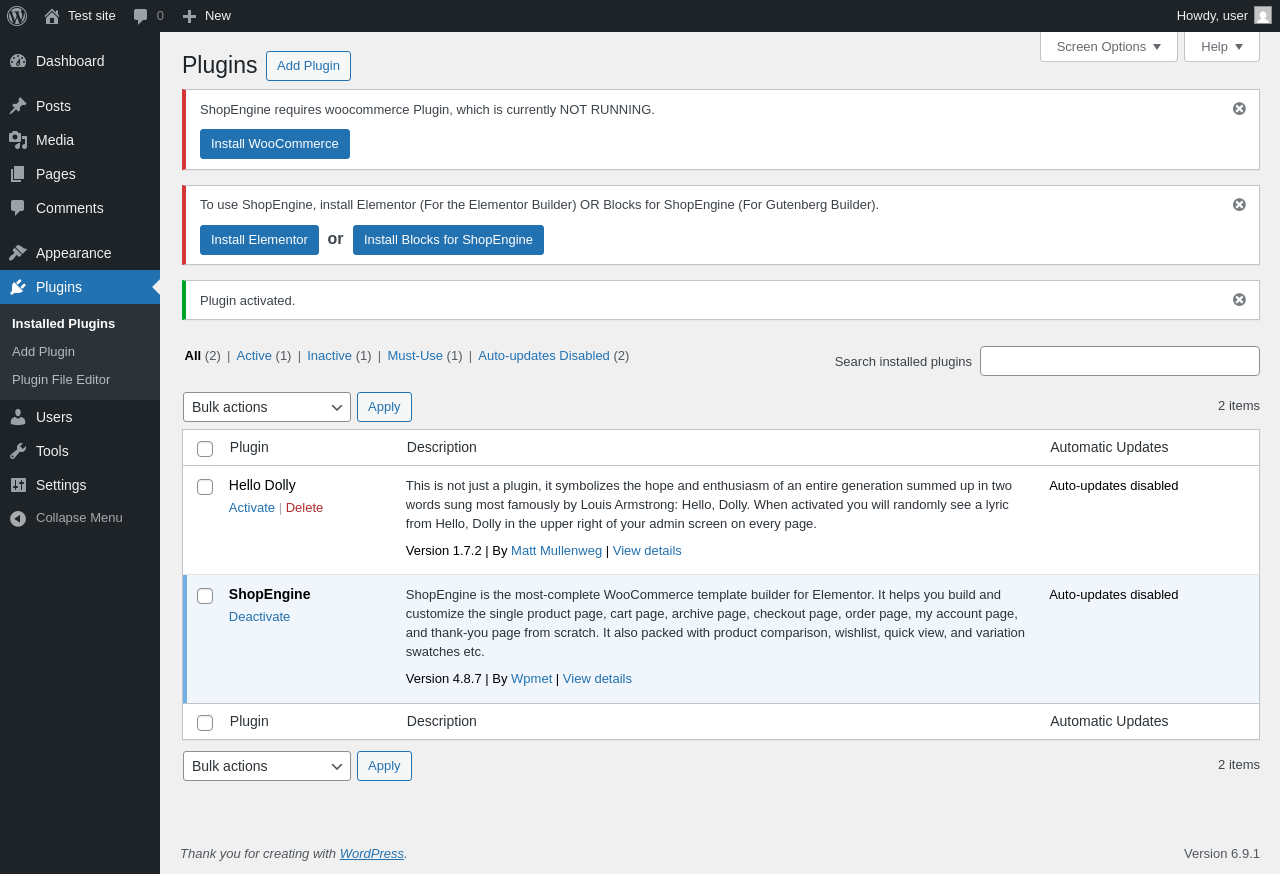This screenshot has width=1280, height=874.
Task: Open Media via its sidebar icon
Action: 18,140
